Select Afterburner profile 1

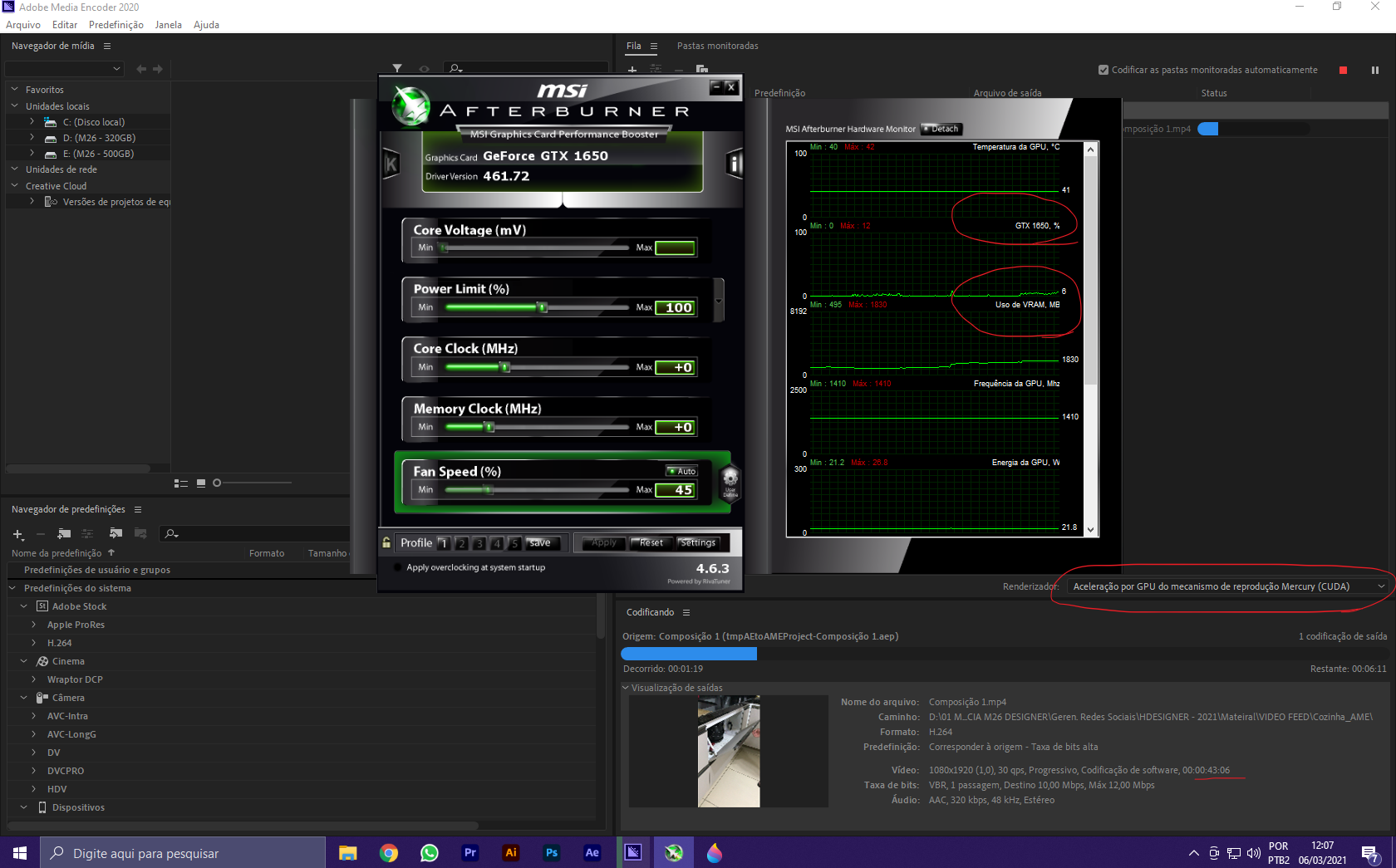click(x=444, y=543)
